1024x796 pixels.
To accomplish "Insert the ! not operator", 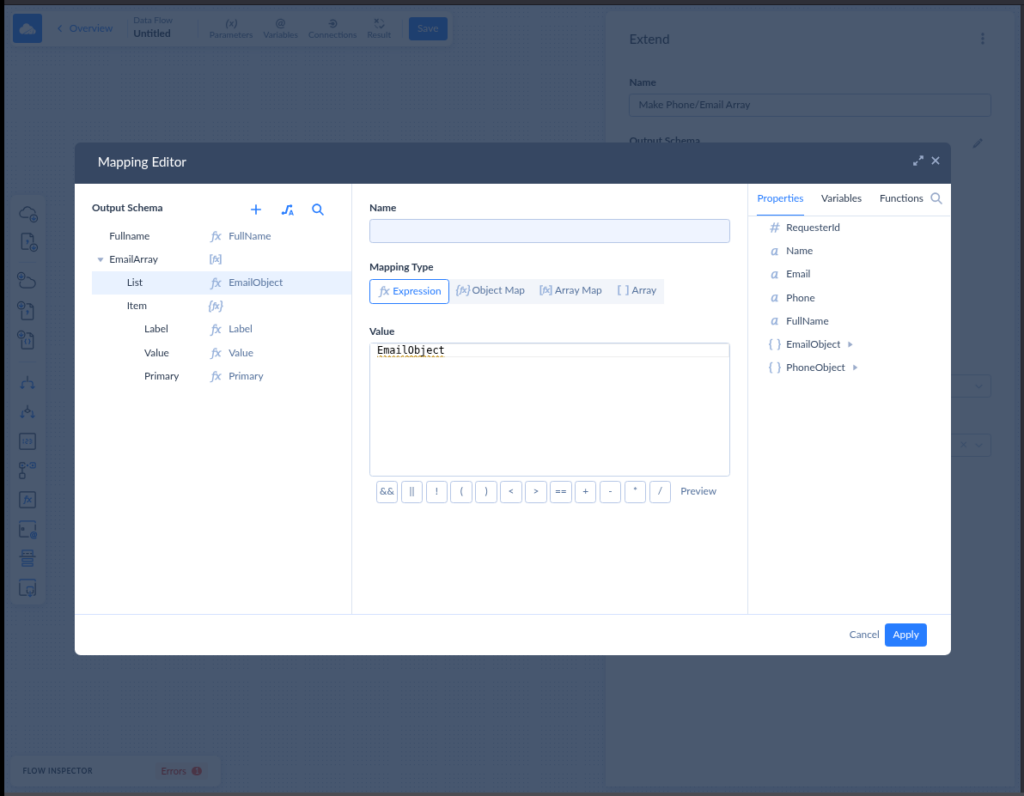I will 436,492.
